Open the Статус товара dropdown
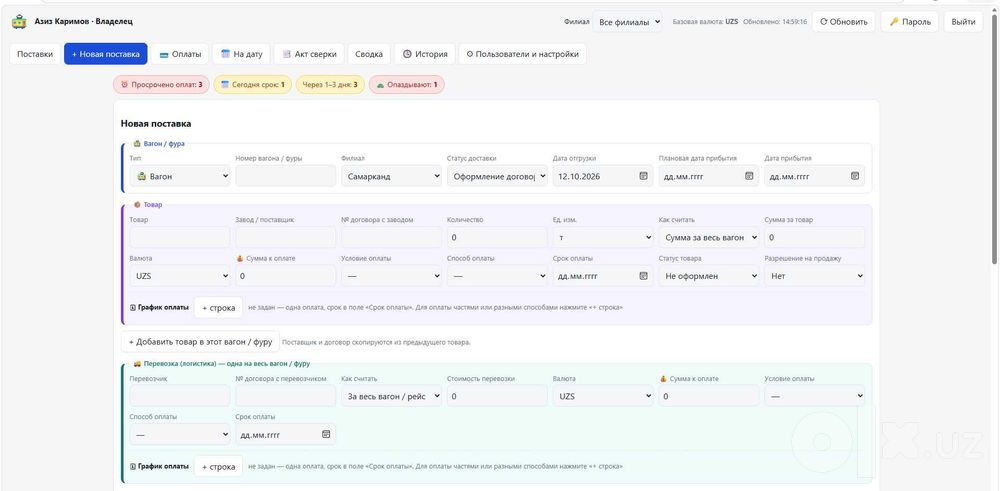This screenshot has height=491, width=1000. 709,276
